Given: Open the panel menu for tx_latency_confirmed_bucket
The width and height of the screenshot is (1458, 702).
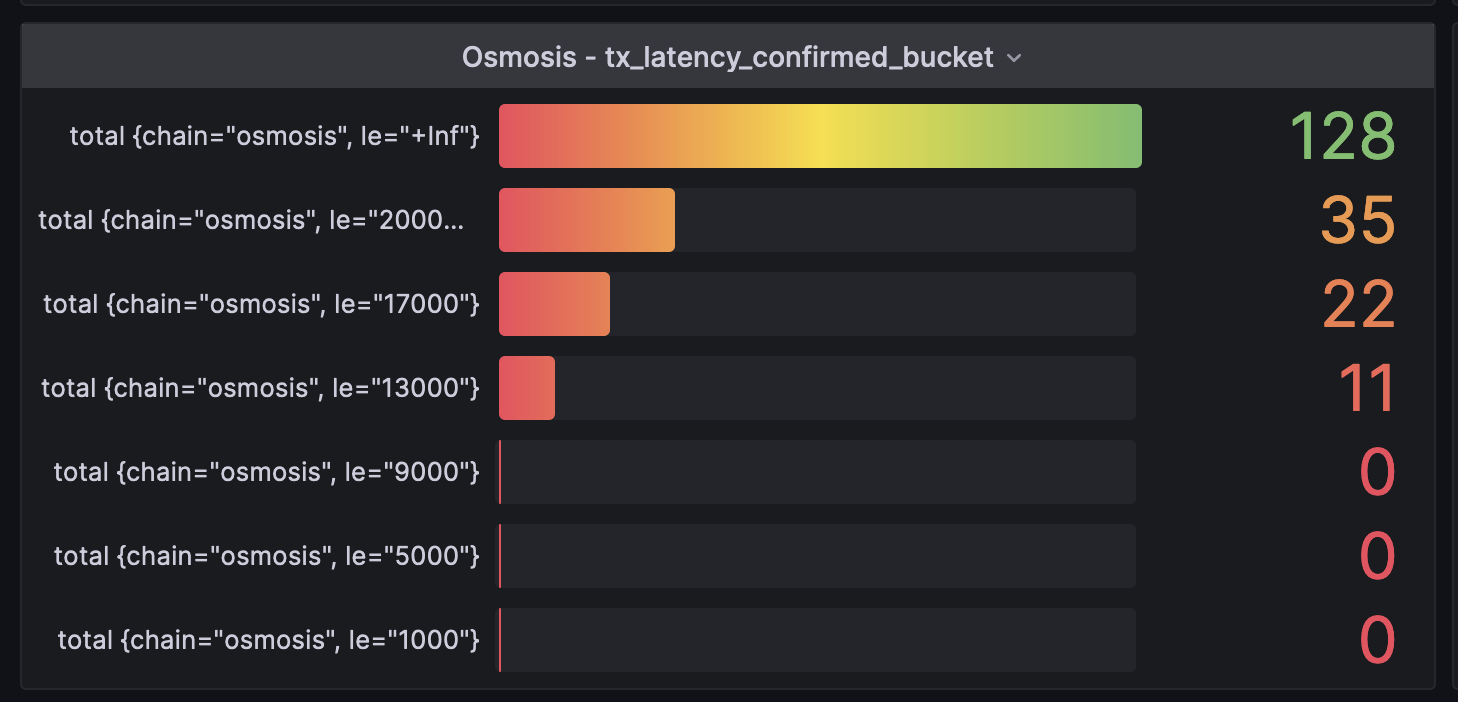Looking at the screenshot, I should 1015,57.
